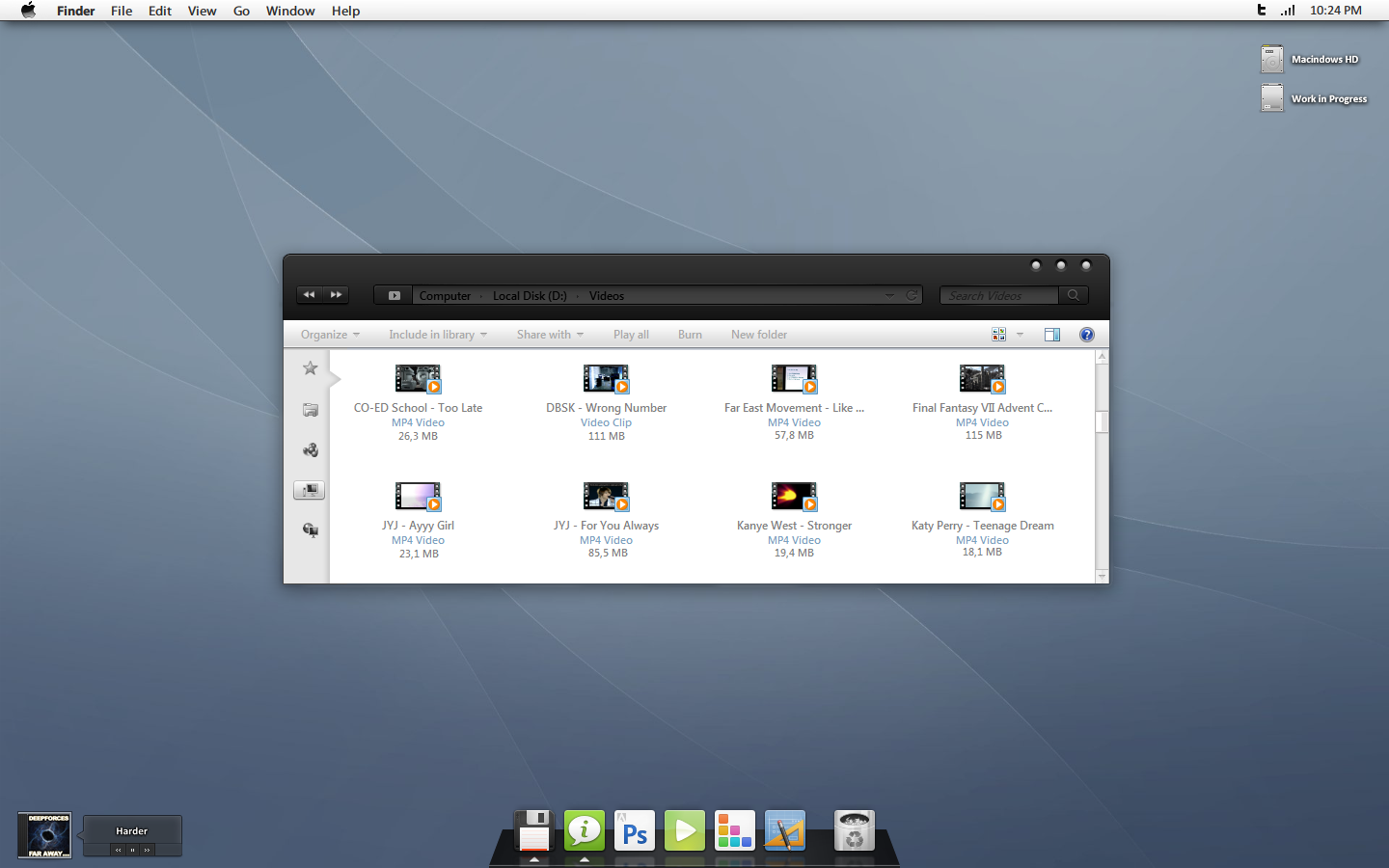Image resolution: width=1389 pixels, height=868 pixels.
Task: Show the preview pane
Action: [x=1052, y=335]
